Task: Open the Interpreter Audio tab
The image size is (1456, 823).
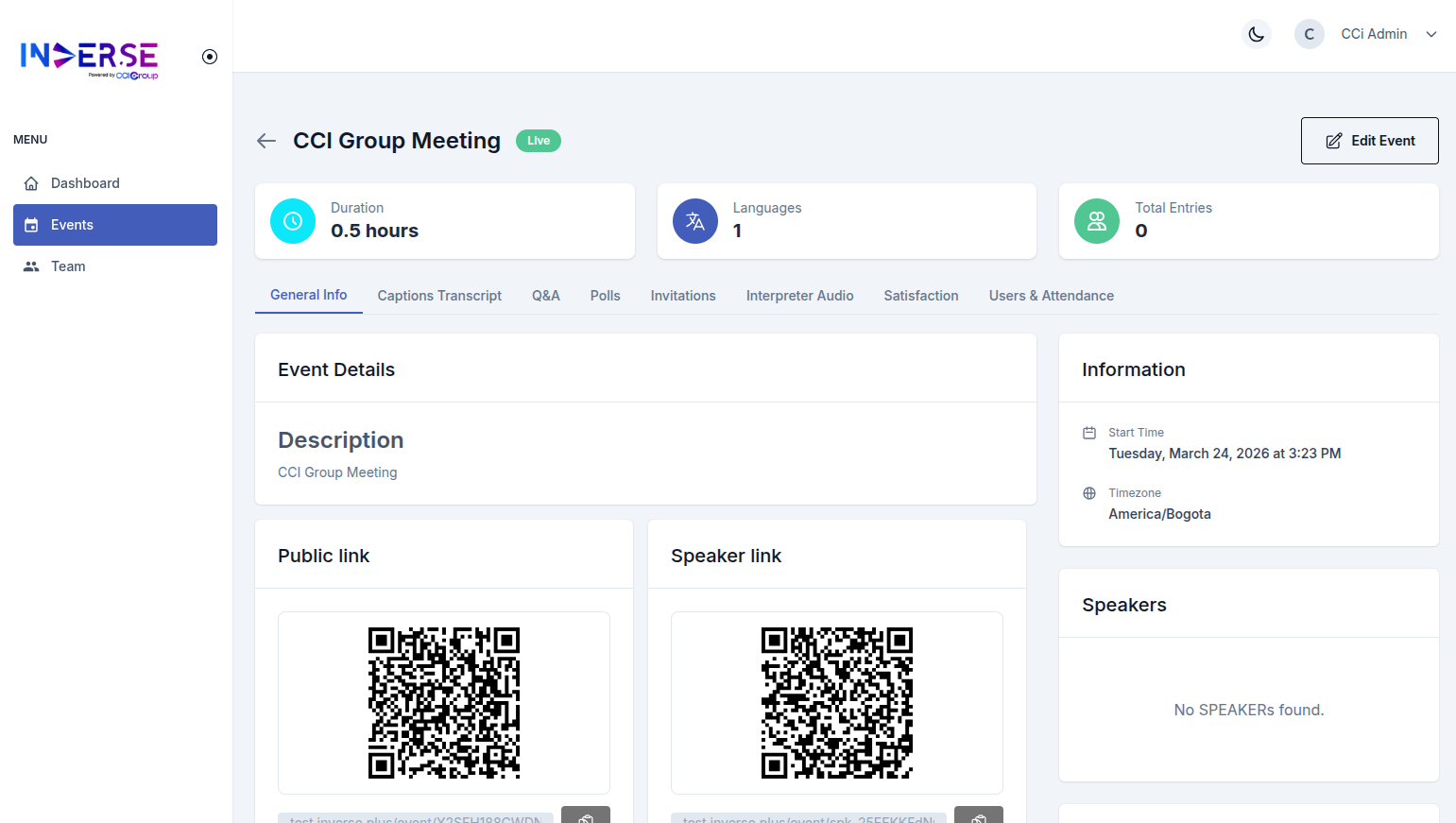Action: coord(799,296)
